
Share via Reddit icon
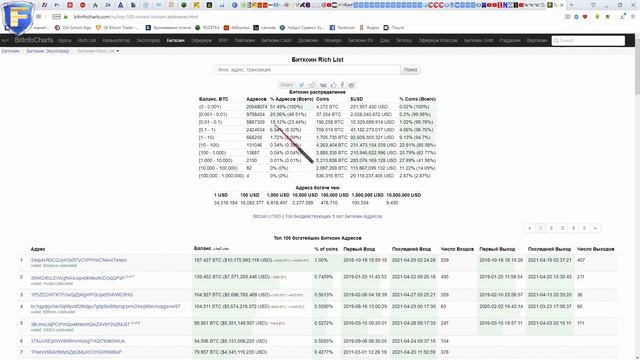point(312,85)
